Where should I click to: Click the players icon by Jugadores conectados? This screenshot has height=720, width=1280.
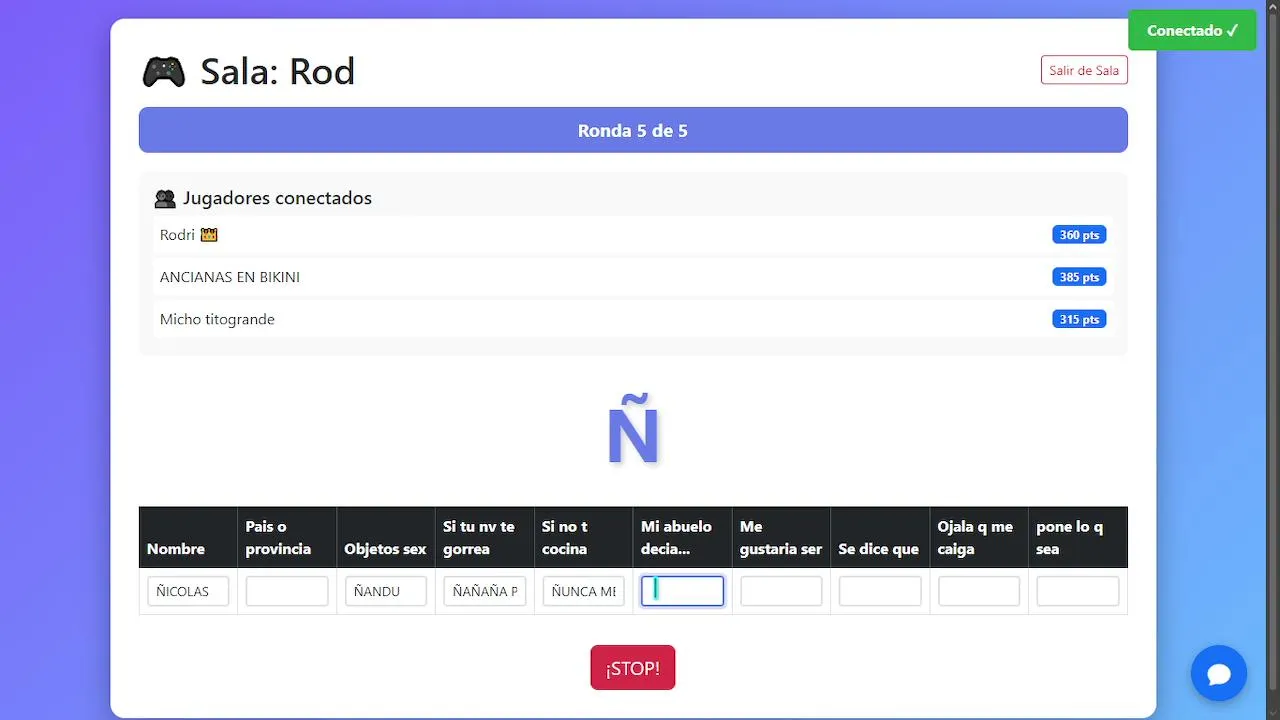point(165,198)
